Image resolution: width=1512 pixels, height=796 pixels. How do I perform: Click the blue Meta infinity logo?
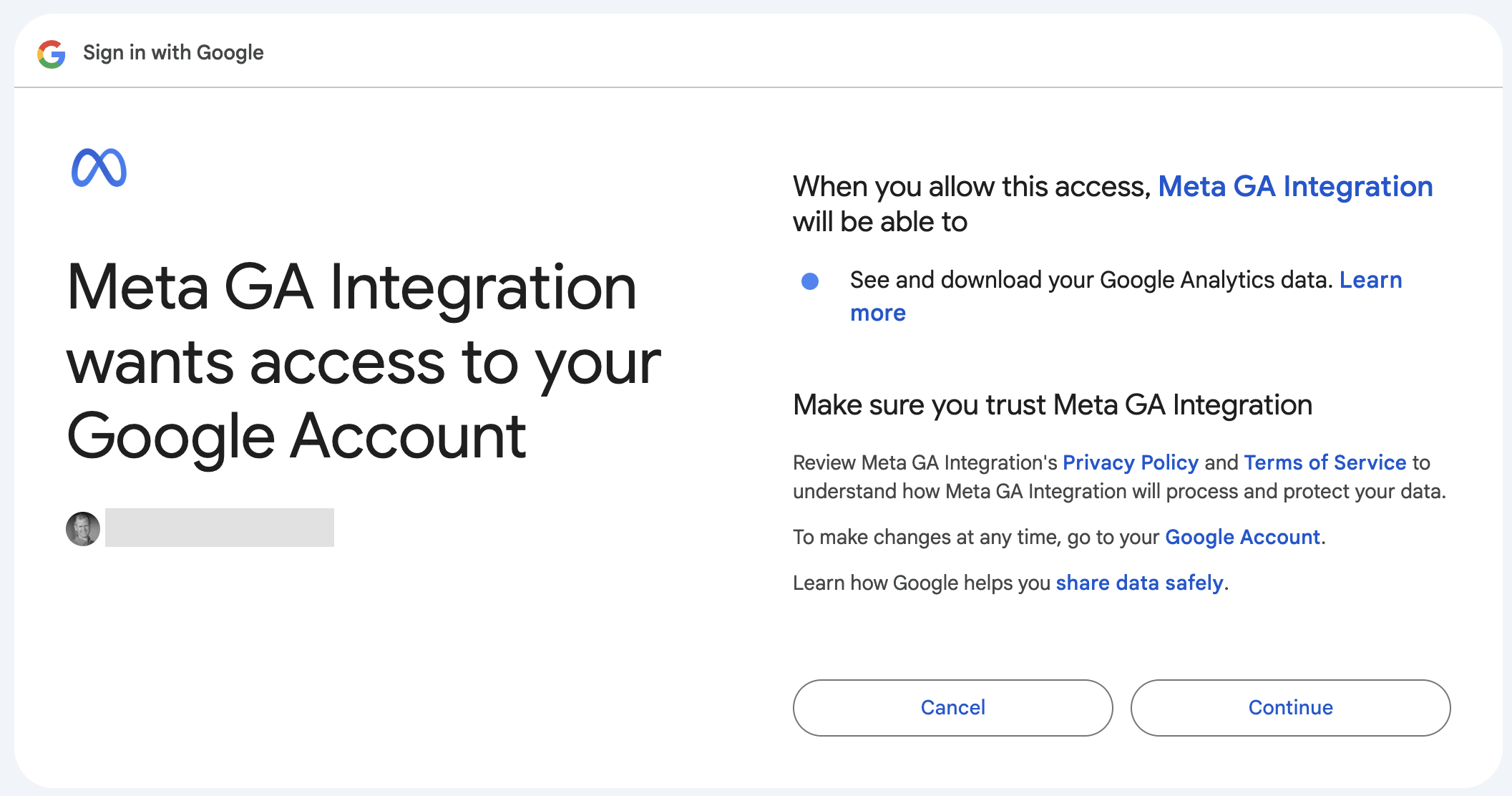tap(99, 168)
